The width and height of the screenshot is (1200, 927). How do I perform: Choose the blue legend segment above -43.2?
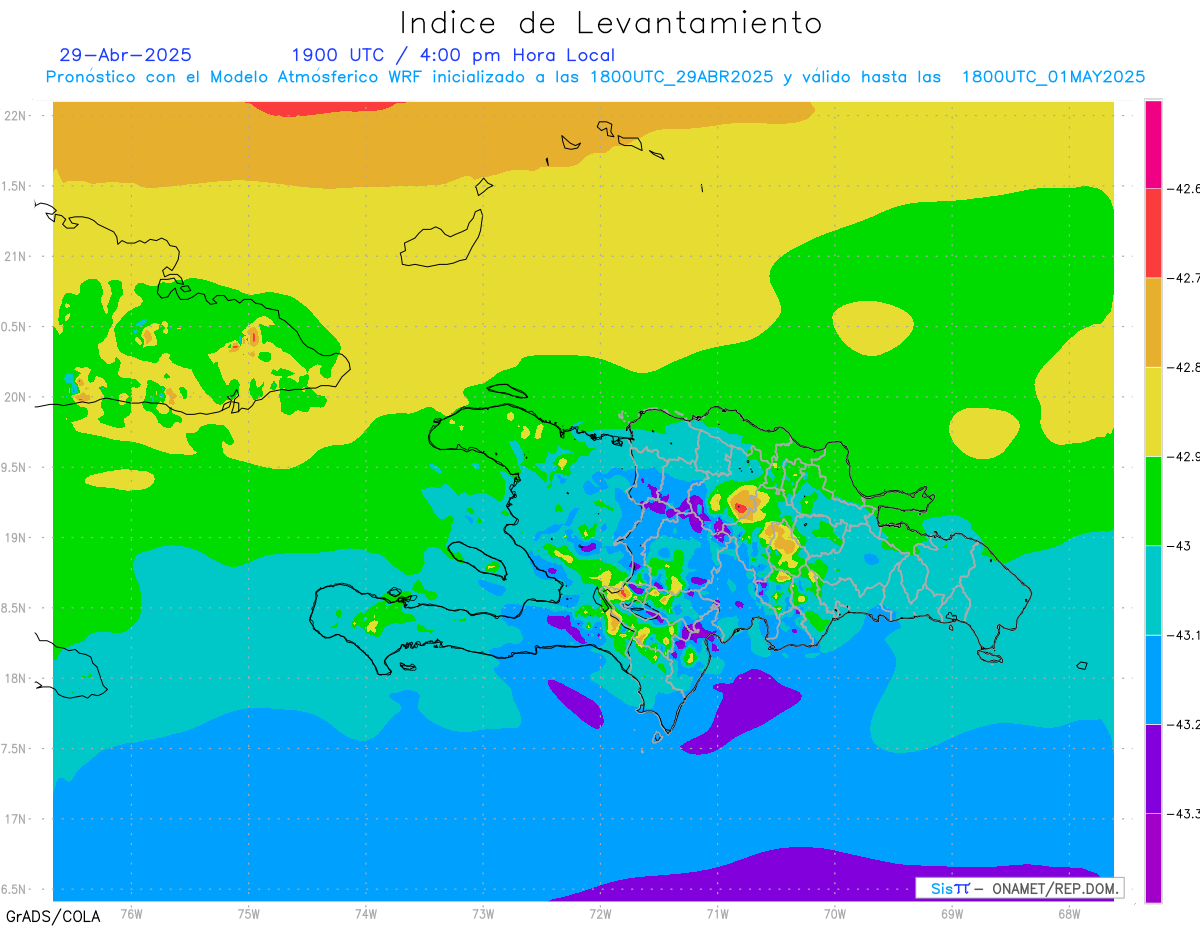click(1153, 679)
